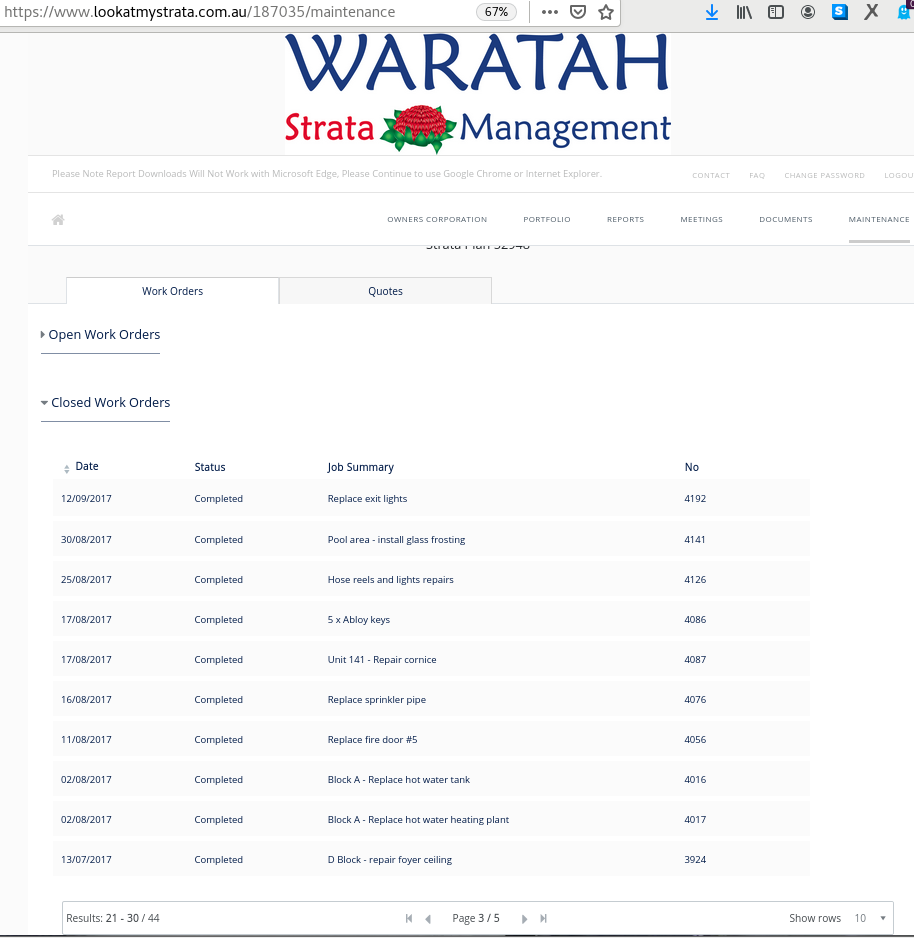Click work order number 4192
914x938 pixels.
pos(695,499)
